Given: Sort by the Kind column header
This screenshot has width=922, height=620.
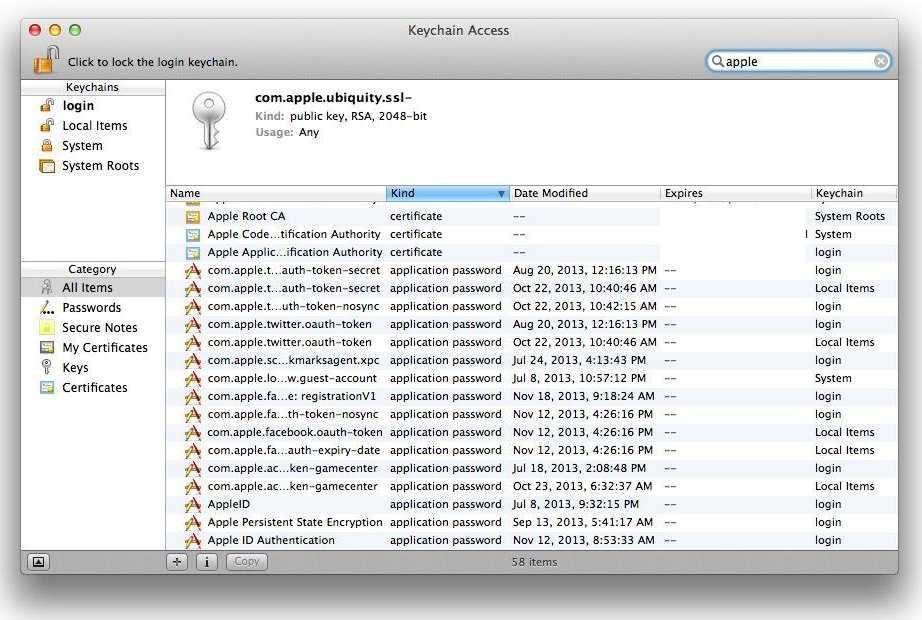Looking at the screenshot, I should pos(447,193).
